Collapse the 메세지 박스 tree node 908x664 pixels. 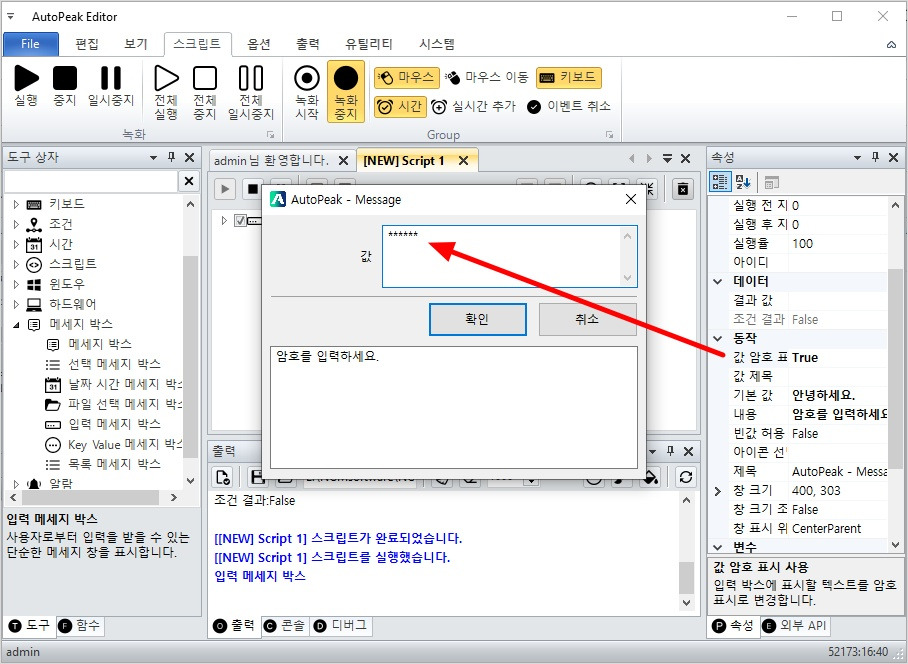pos(16,325)
